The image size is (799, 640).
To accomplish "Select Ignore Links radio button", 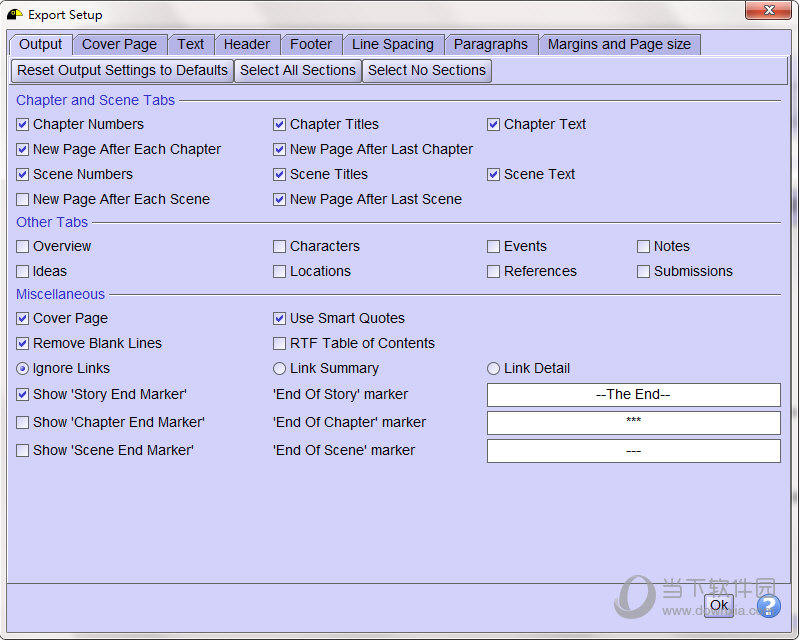I will [22, 368].
